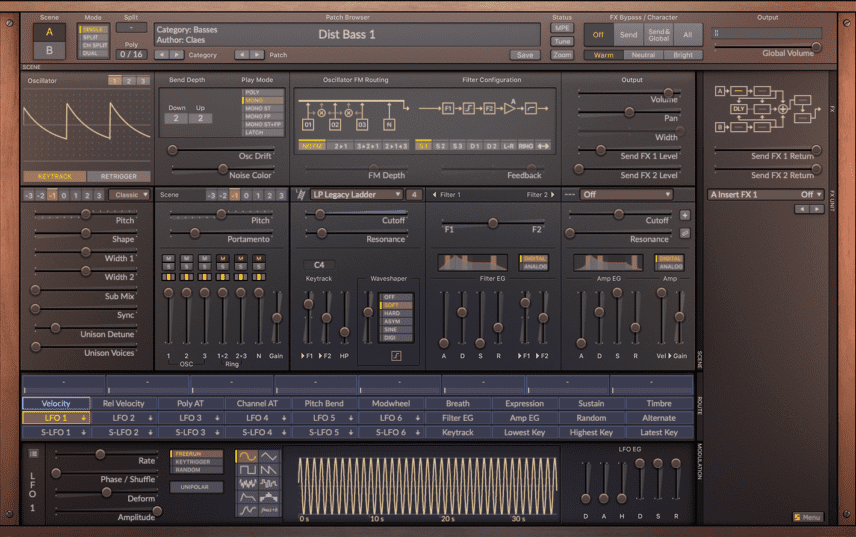The image size is (856, 537).
Task: Toggle UNIPOLAR for LFO 1
Action: (195, 487)
